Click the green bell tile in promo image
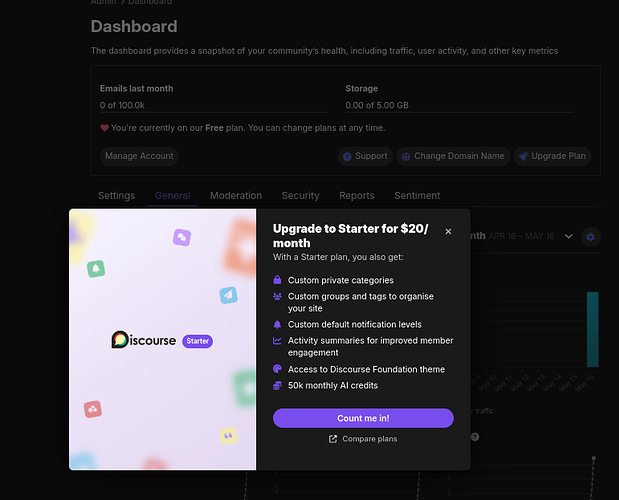619x500 pixels. click(x=96, y=269)
